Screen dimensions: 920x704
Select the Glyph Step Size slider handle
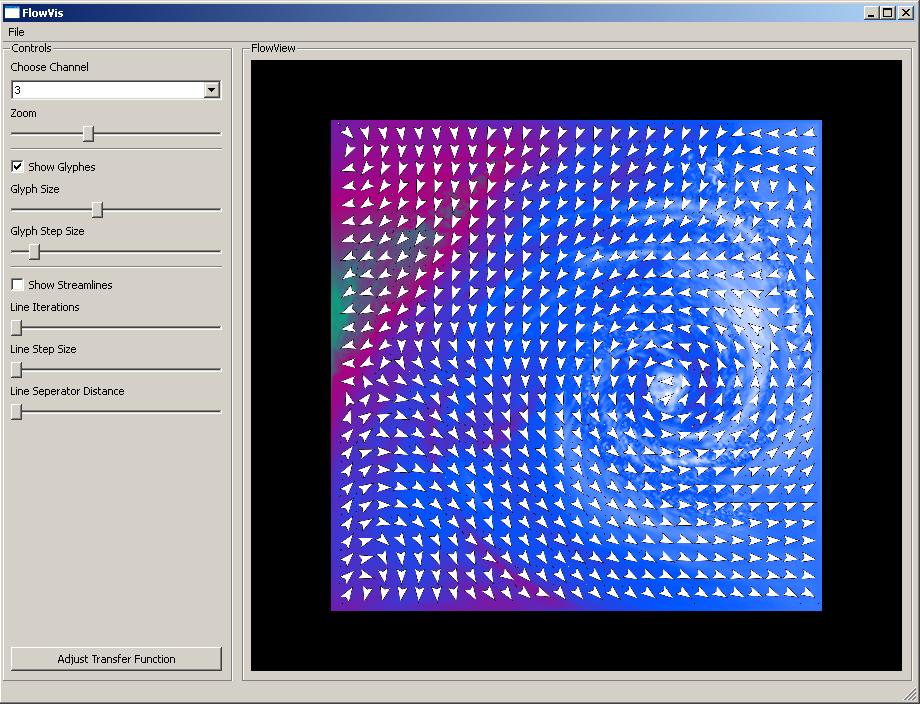click(34, 251)
